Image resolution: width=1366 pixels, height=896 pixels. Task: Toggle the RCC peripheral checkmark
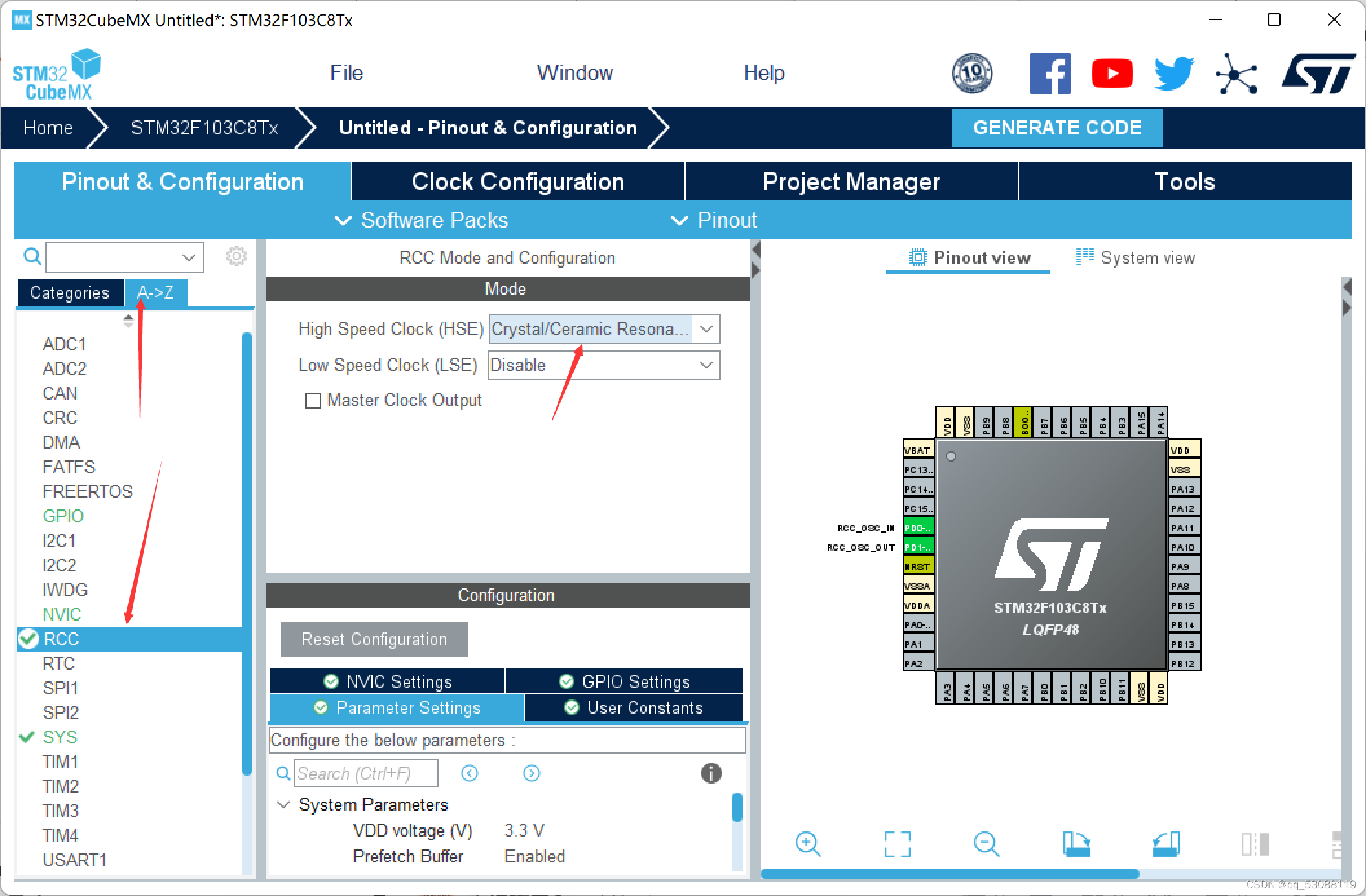(x=27, y=639)
